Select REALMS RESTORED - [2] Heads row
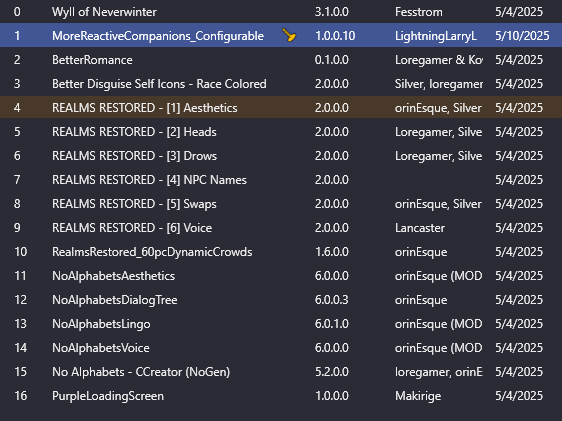The height and width of the screenshot is (421, 562). tap(281, 131)
